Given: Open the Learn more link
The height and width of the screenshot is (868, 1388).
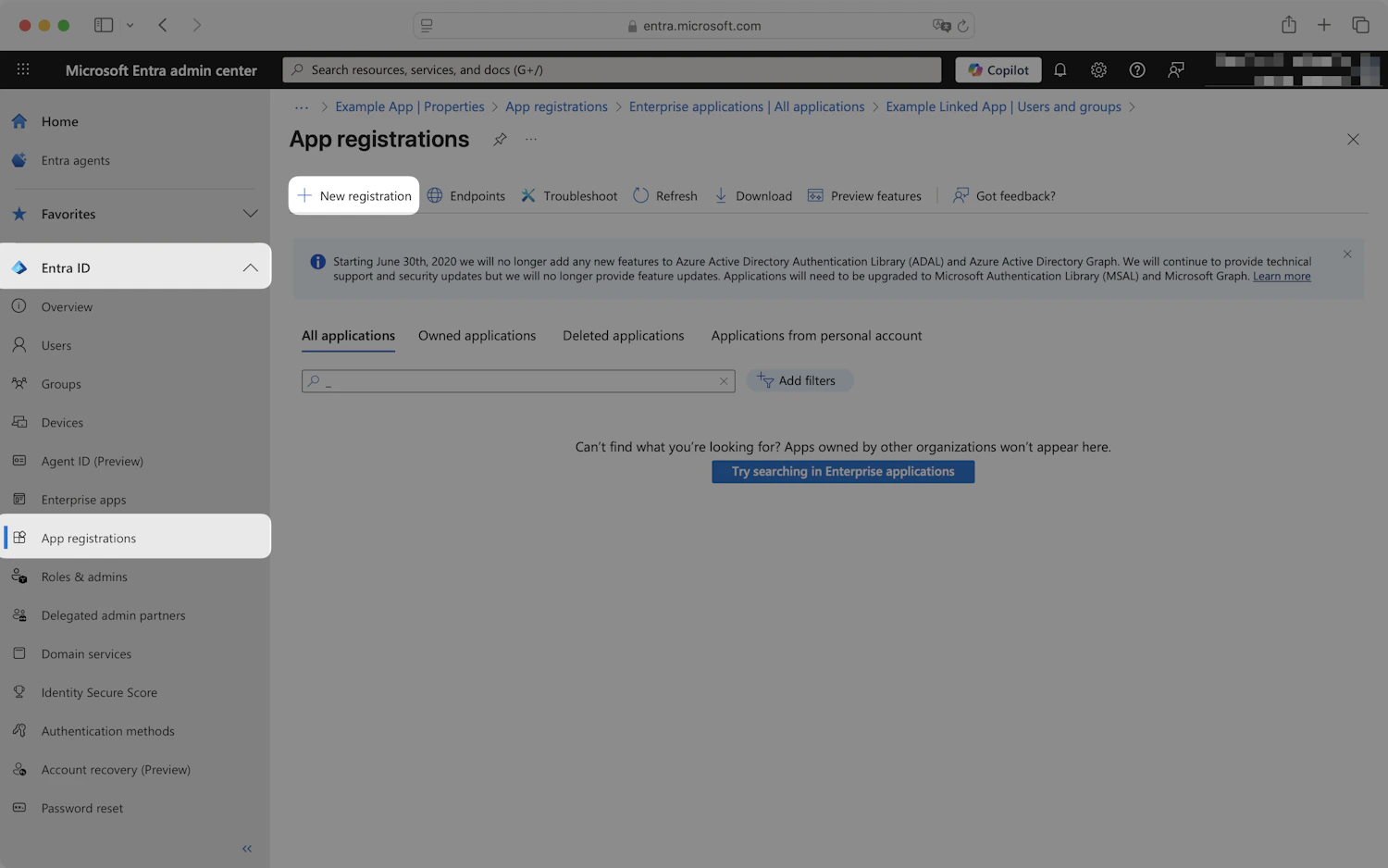Looking at the screenshot, I should coord(1282,277).
